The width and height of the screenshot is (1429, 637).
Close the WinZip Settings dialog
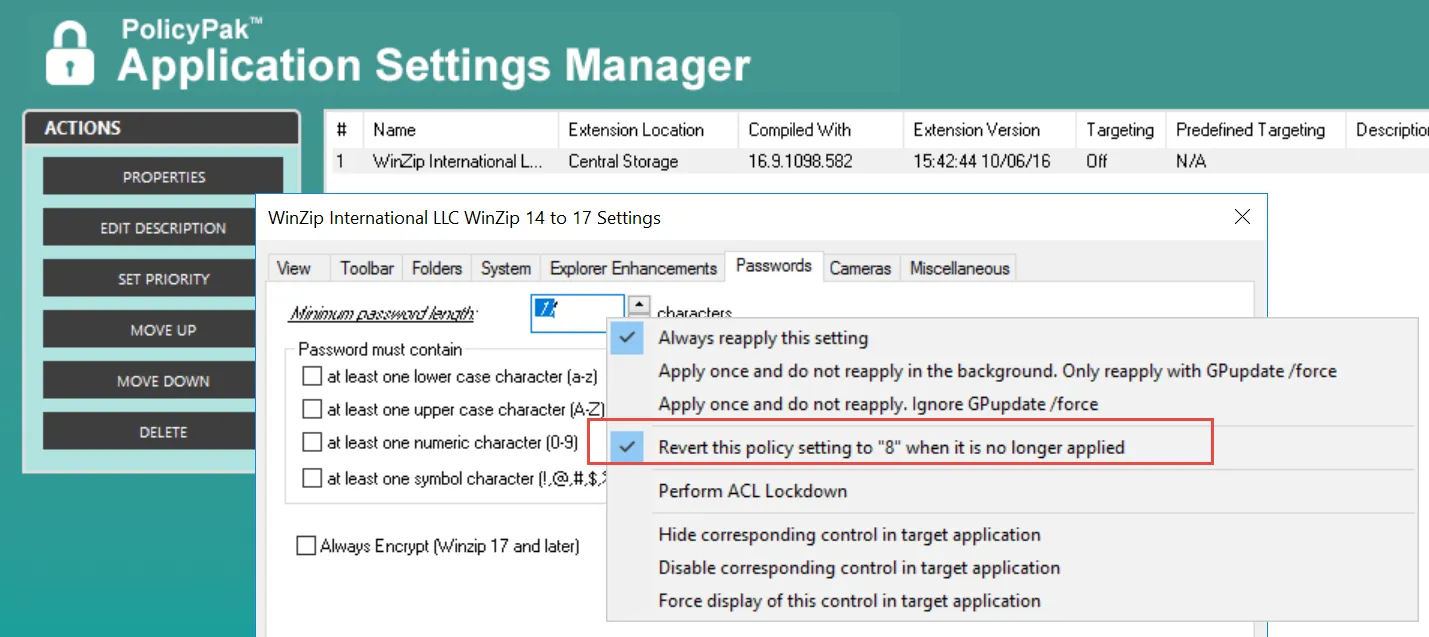pyautogui.click(x=1242, y=217)
